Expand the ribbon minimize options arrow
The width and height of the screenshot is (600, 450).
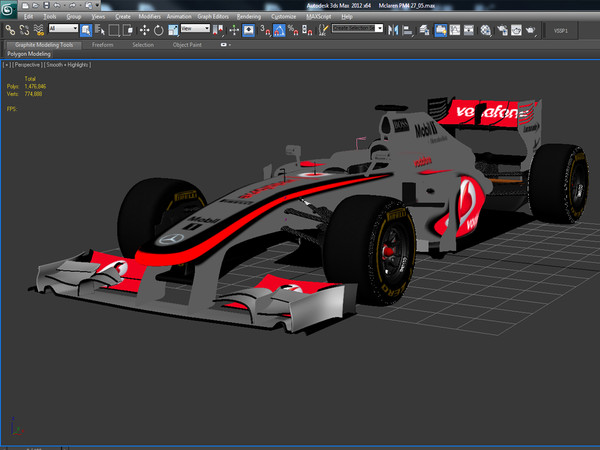coord(230,45)
